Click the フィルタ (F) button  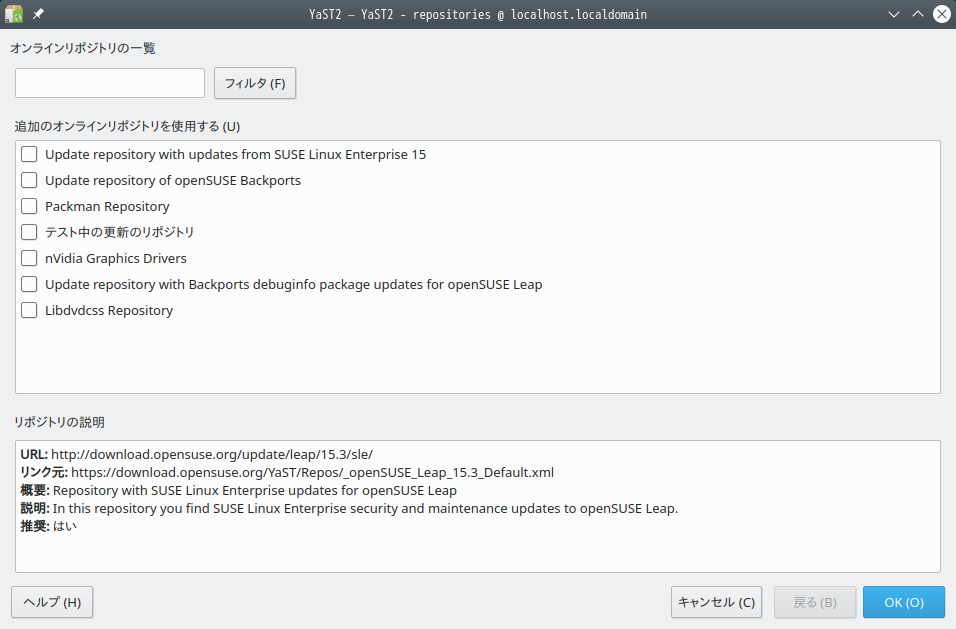[255, 83]
